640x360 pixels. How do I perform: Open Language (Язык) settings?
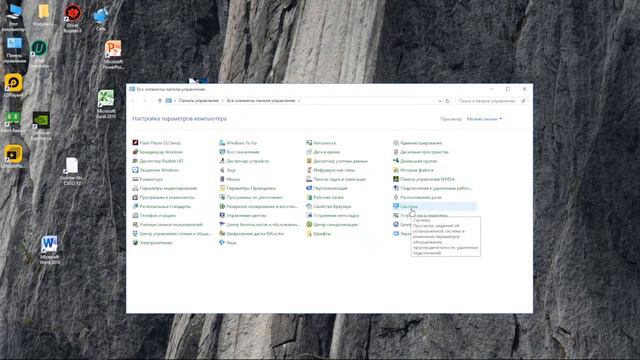228,242
